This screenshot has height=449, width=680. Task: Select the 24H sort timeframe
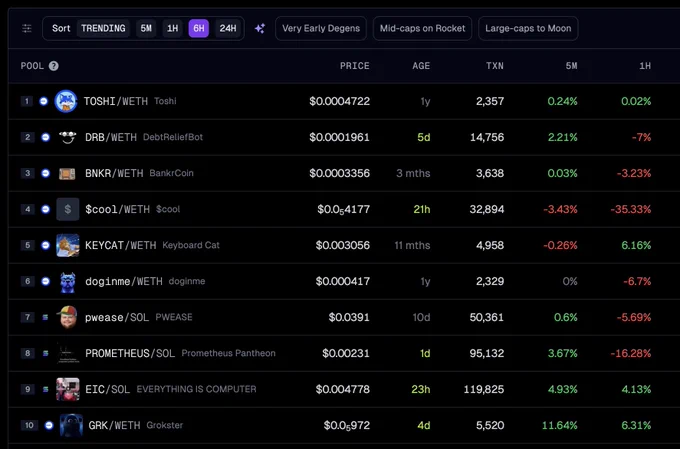pyautogui.click(x=228, y=29)
